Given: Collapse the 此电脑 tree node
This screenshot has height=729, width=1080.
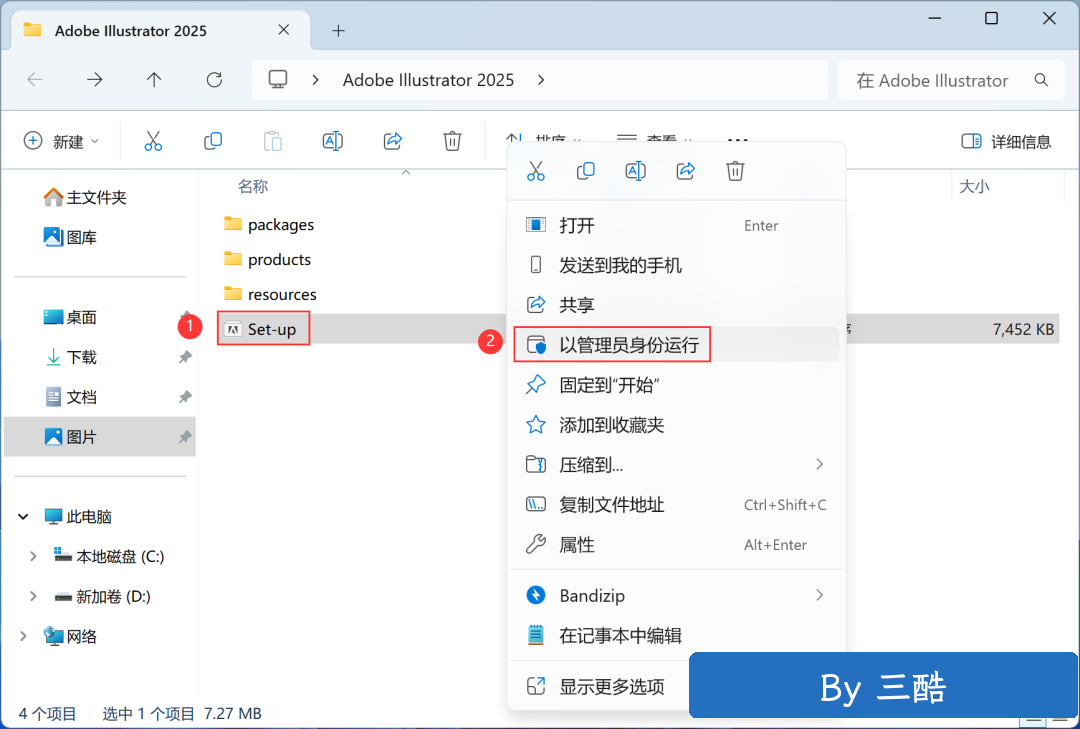Looking at the screenshot, I should (x=23, y=516).
